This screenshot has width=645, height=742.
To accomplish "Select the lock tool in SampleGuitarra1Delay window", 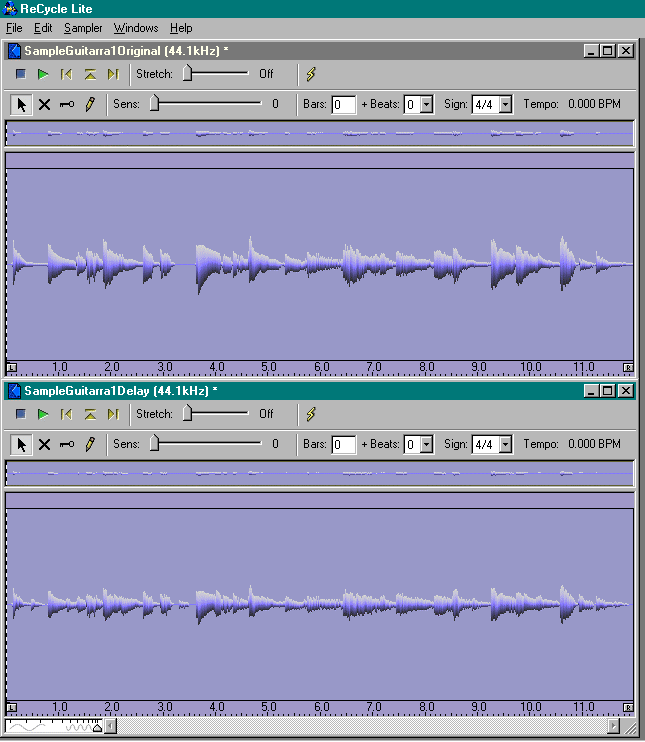I will 67,444.
